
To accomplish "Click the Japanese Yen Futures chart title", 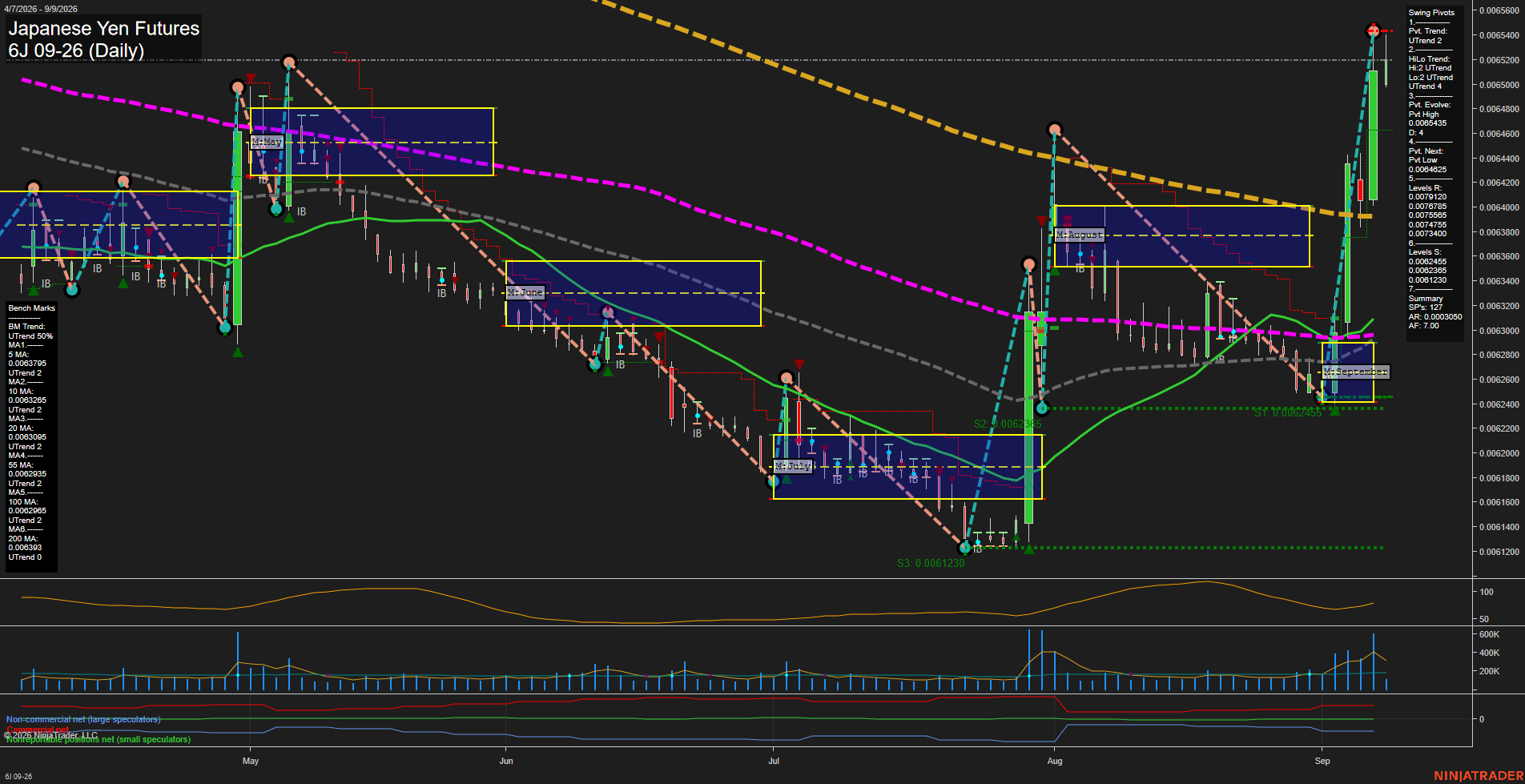I will (x=104, y=28).
